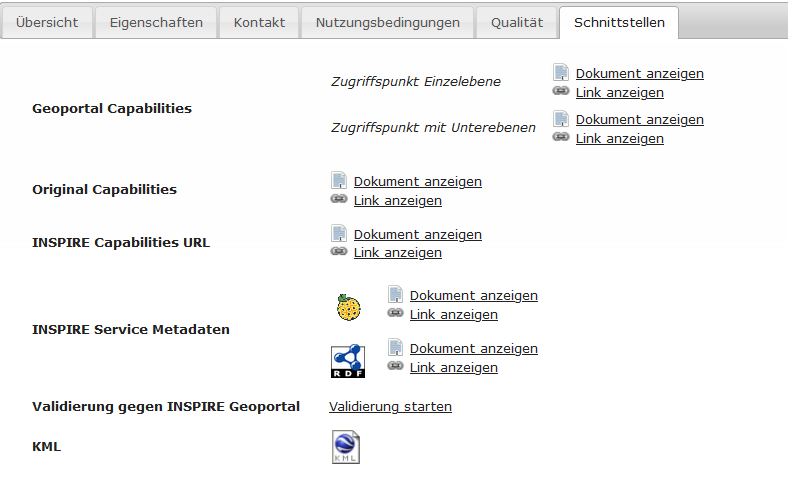This screenshot has width=788, height=480.
Task: Click document icon for Zugriffspunkt Einzelebene
Action: pos(561,72)
